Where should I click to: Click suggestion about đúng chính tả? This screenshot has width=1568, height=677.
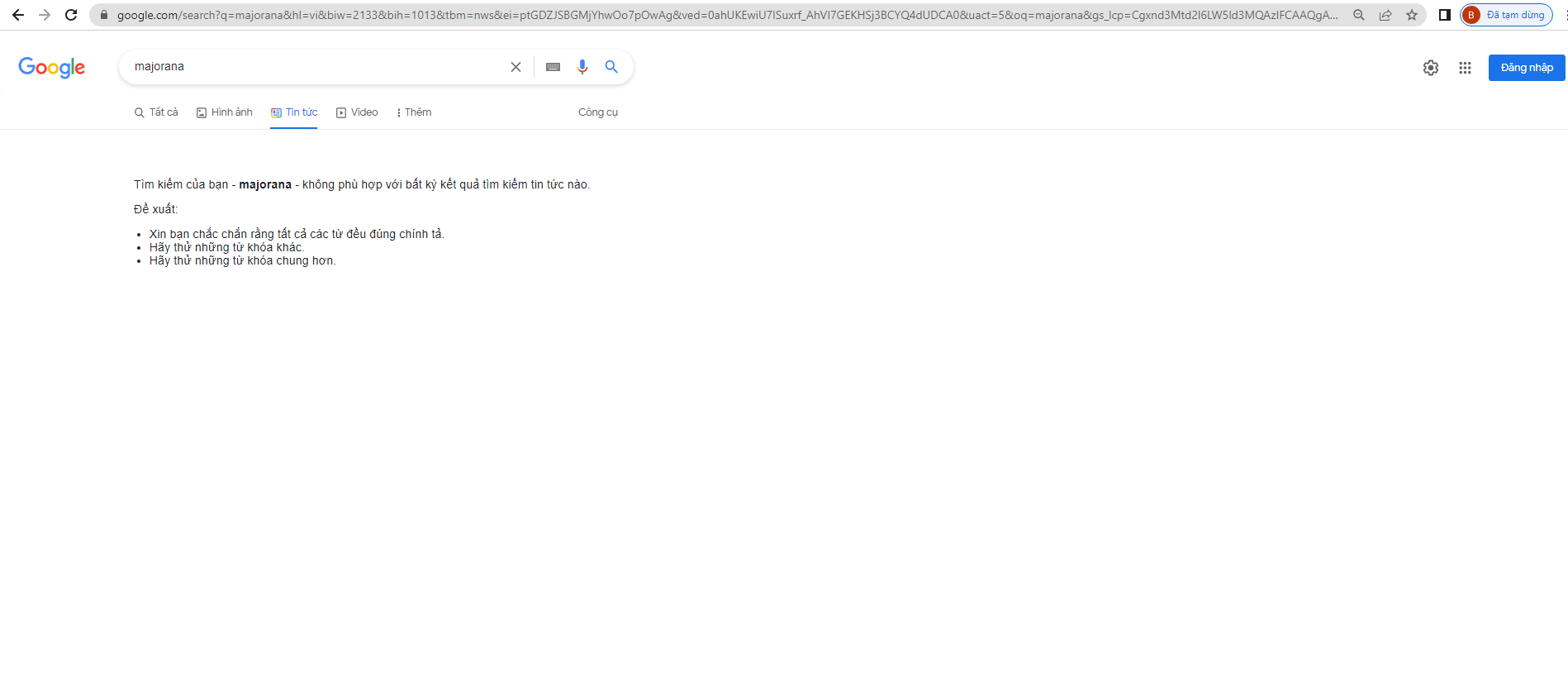tap(297, 234)
